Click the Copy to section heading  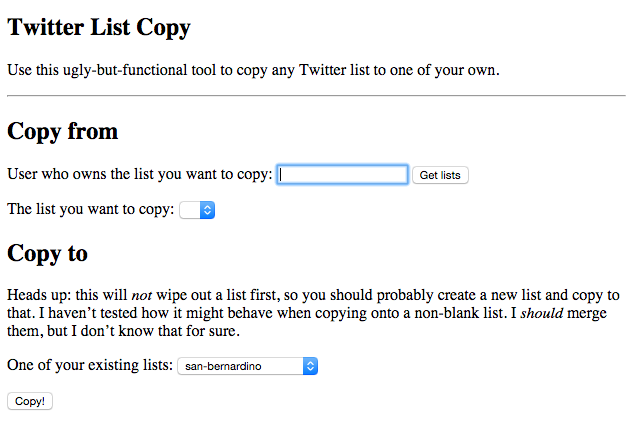pyautogui.click(x=47, y=253)
